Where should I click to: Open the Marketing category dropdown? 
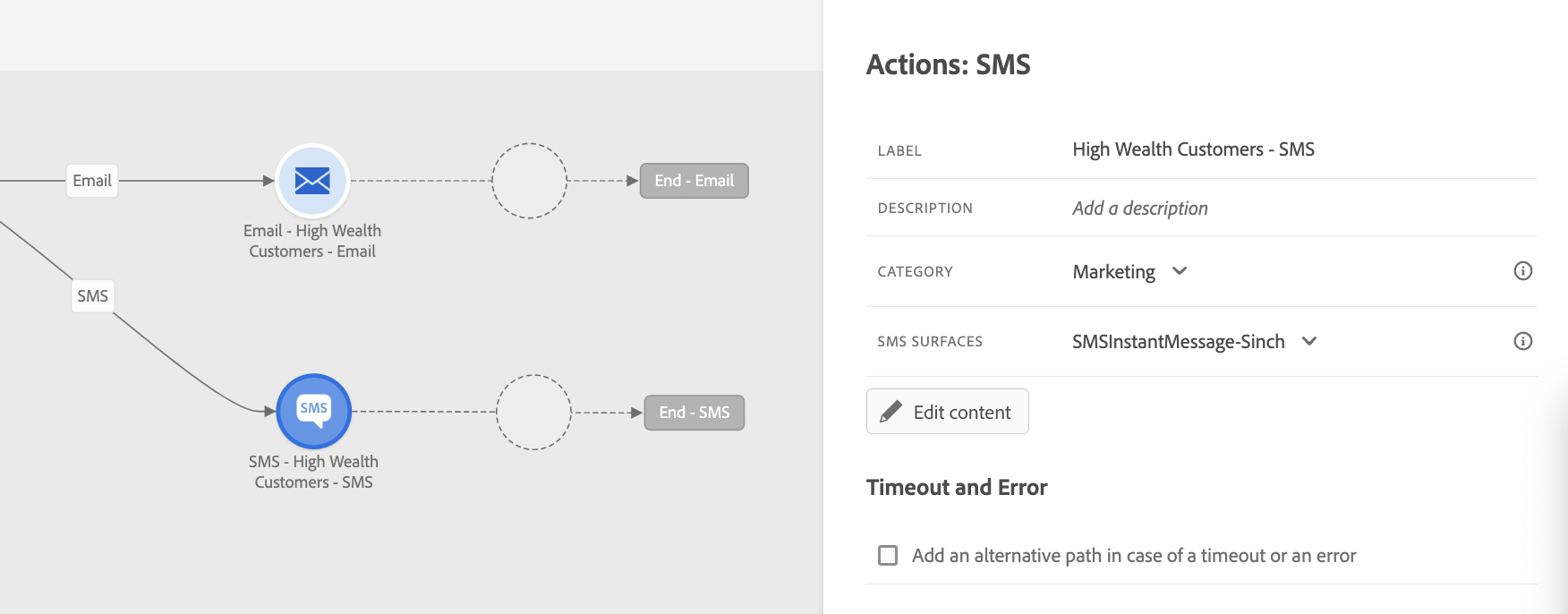click(1129, 271)
